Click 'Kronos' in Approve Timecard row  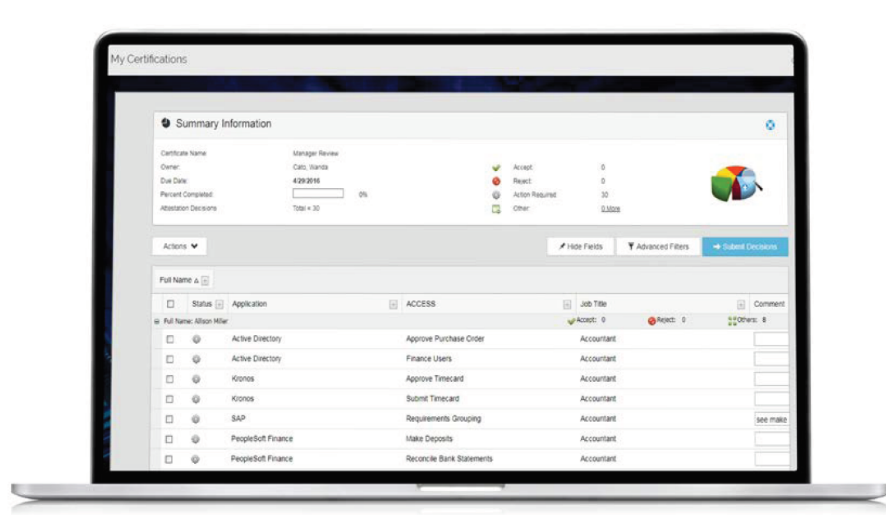(242, 379)
